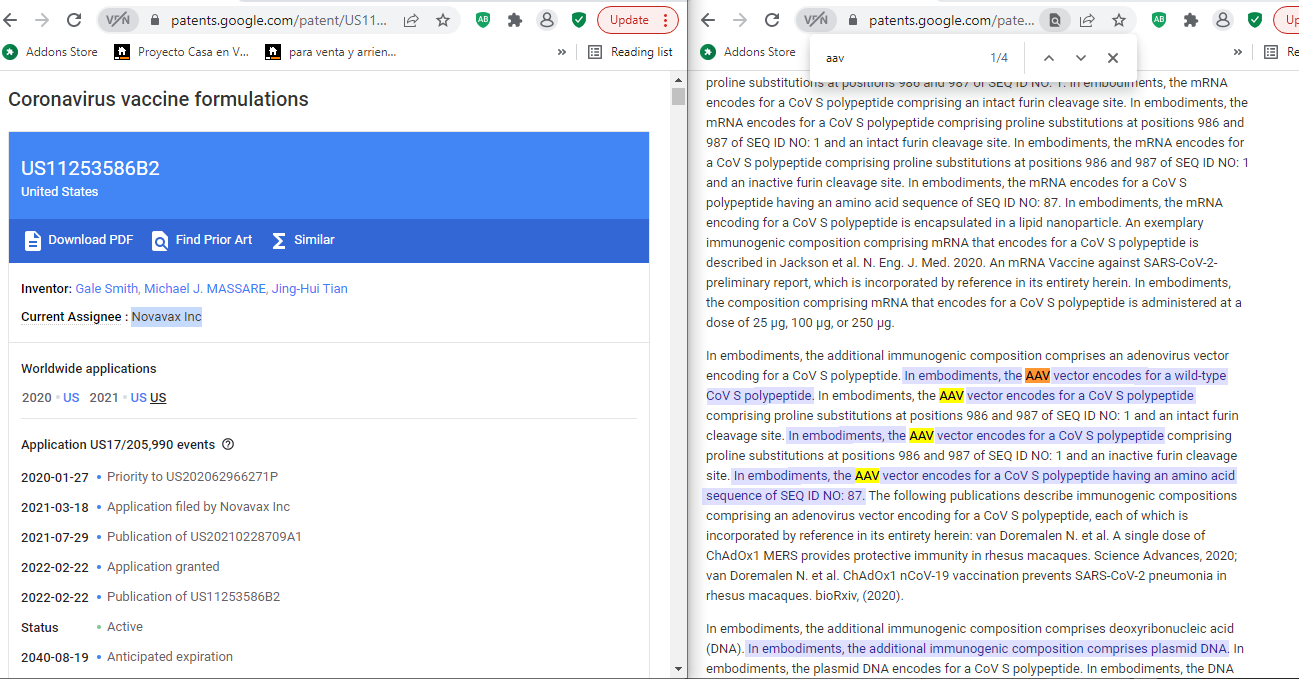
Task: Click the Download PDF icon button
Action: pos(33,240)
